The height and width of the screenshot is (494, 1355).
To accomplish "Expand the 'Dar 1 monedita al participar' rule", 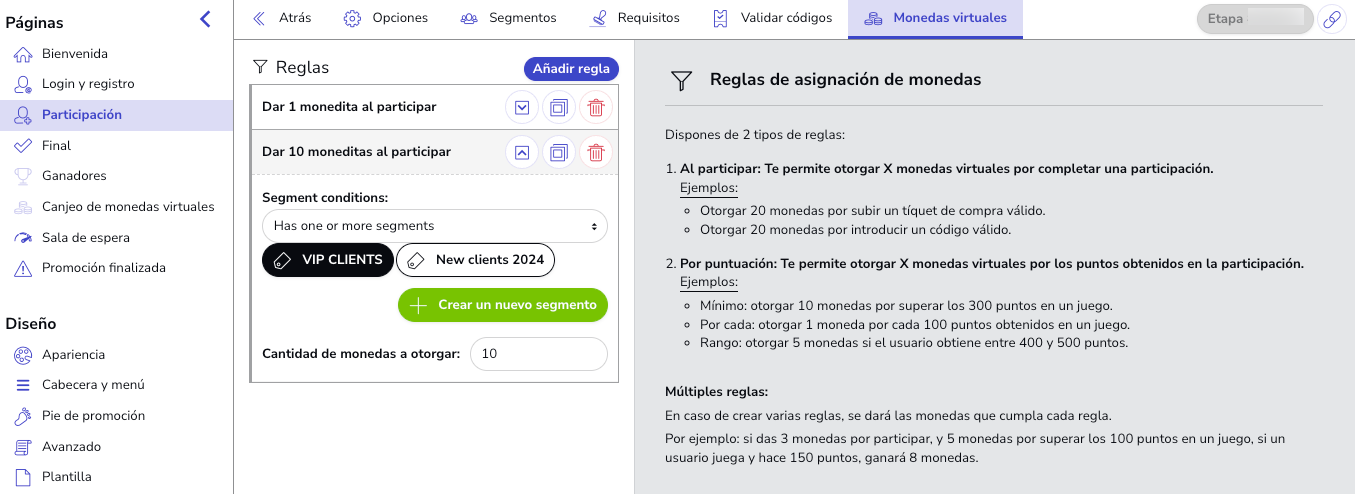I will (x=522, y=107).
